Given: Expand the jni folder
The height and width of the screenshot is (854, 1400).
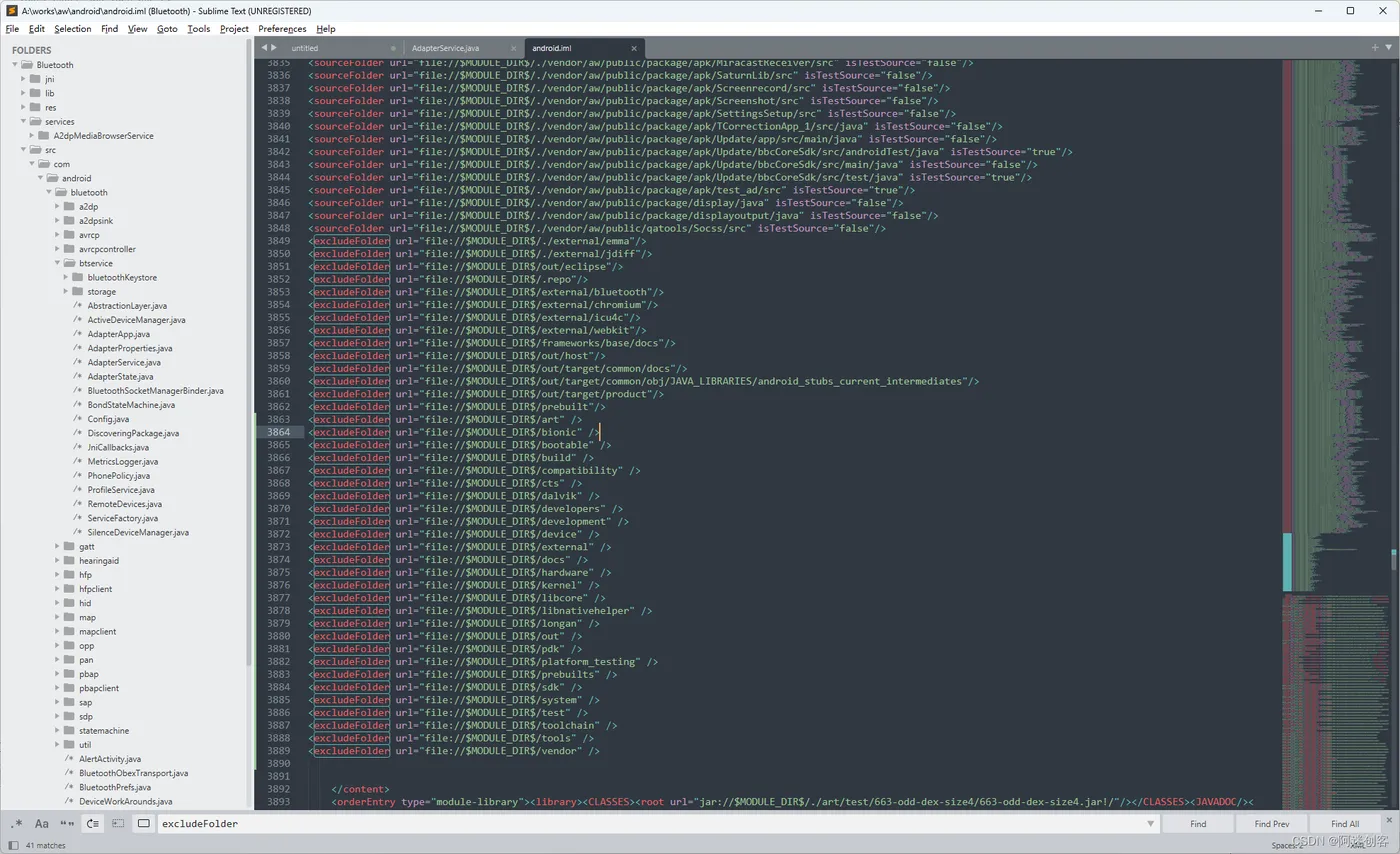Looking at the screenshot, I should pyautogui.click(x=23, y=79).
